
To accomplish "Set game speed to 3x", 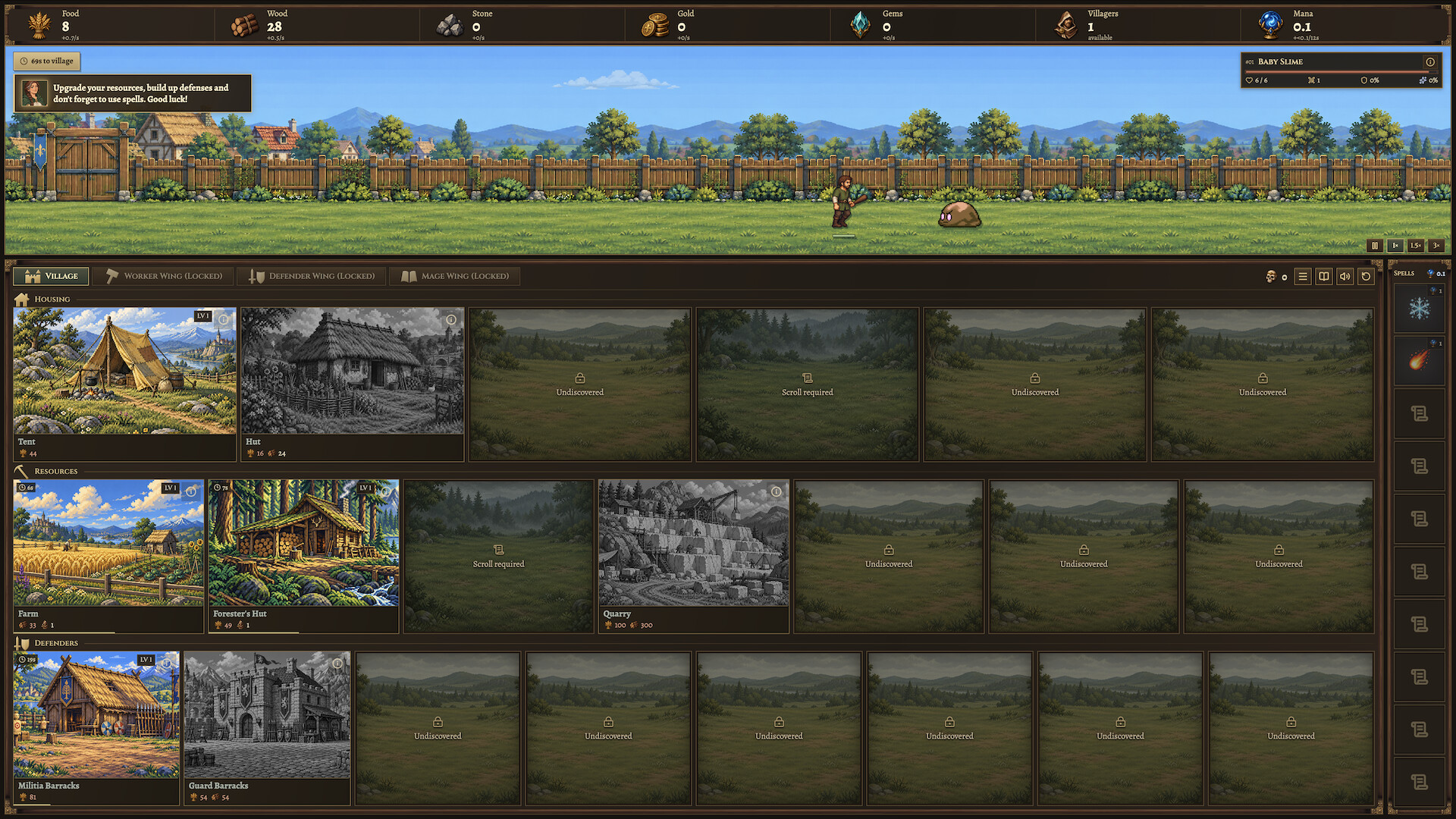I will tap(1436, 246).
